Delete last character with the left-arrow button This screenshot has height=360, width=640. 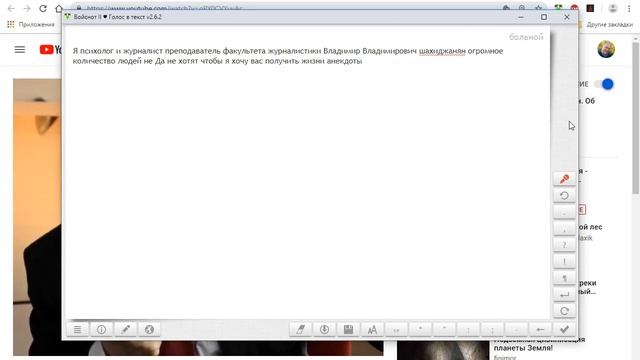click(x=540, y=329)
